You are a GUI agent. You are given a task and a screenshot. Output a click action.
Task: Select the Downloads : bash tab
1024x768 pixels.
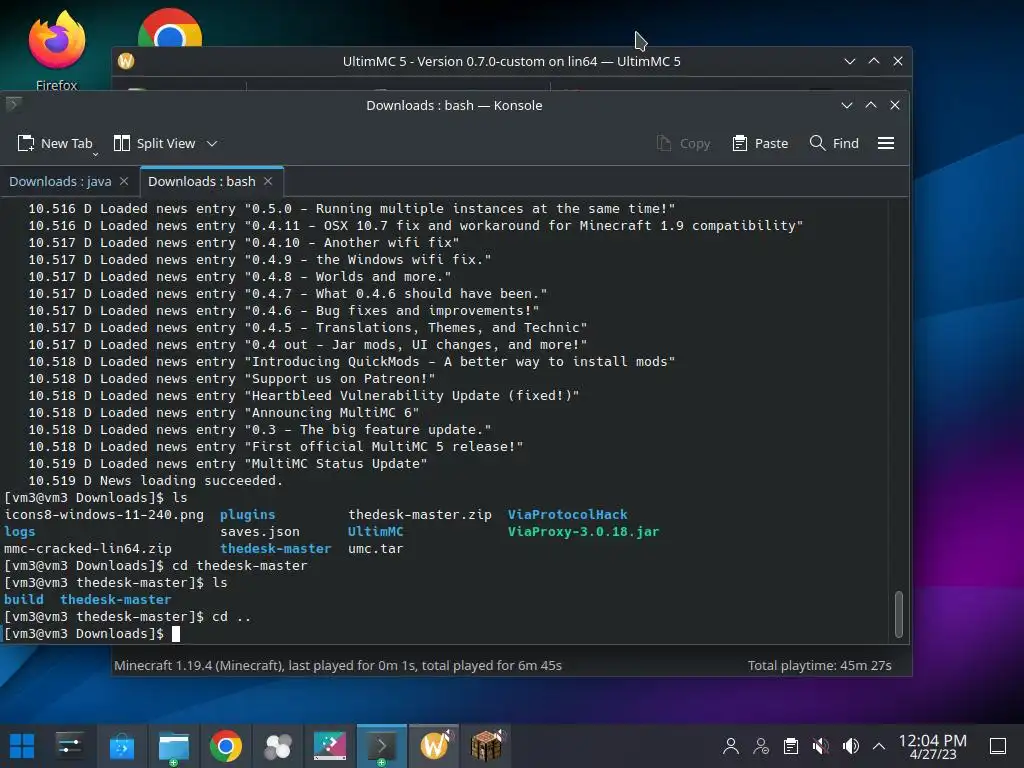tap(202, 182)
